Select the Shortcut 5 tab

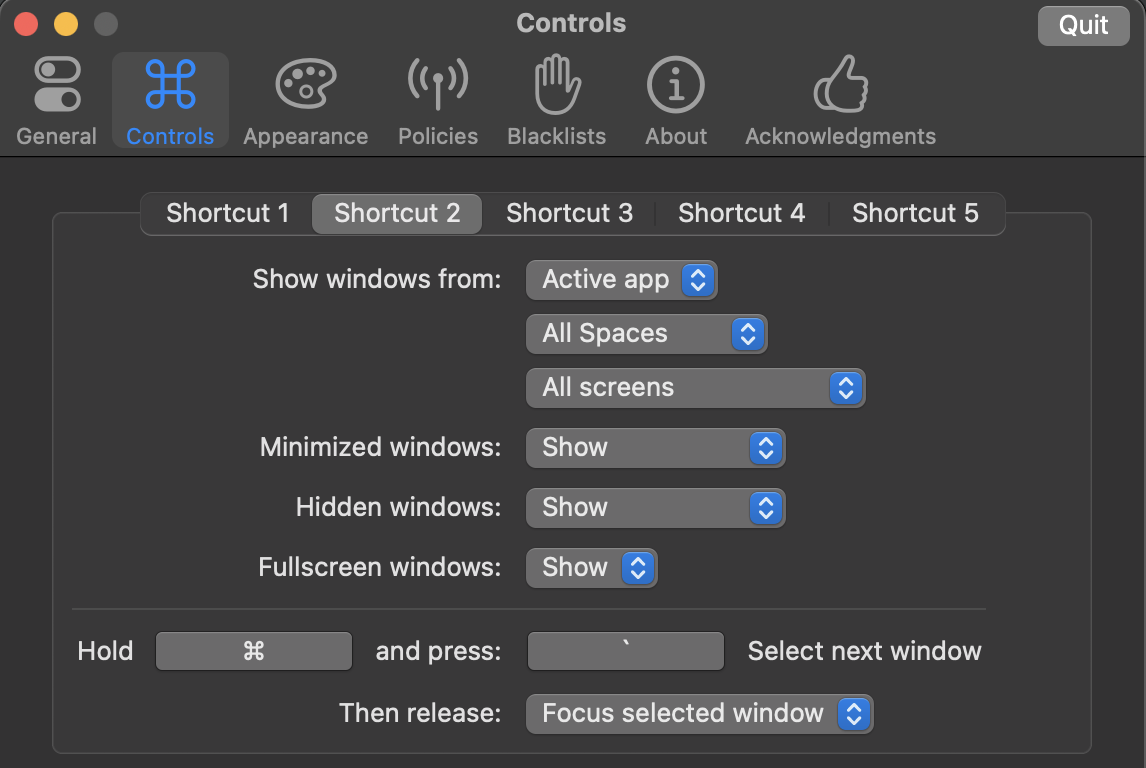(x=915, y=213)
